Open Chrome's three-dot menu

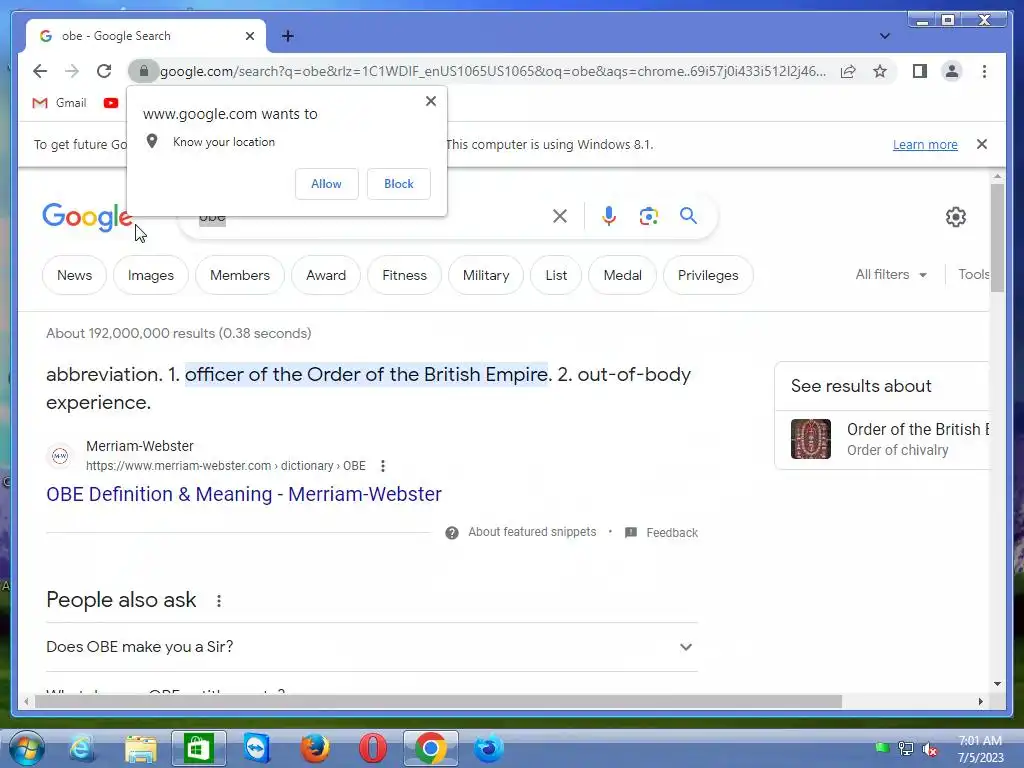[x=984, y=71]
